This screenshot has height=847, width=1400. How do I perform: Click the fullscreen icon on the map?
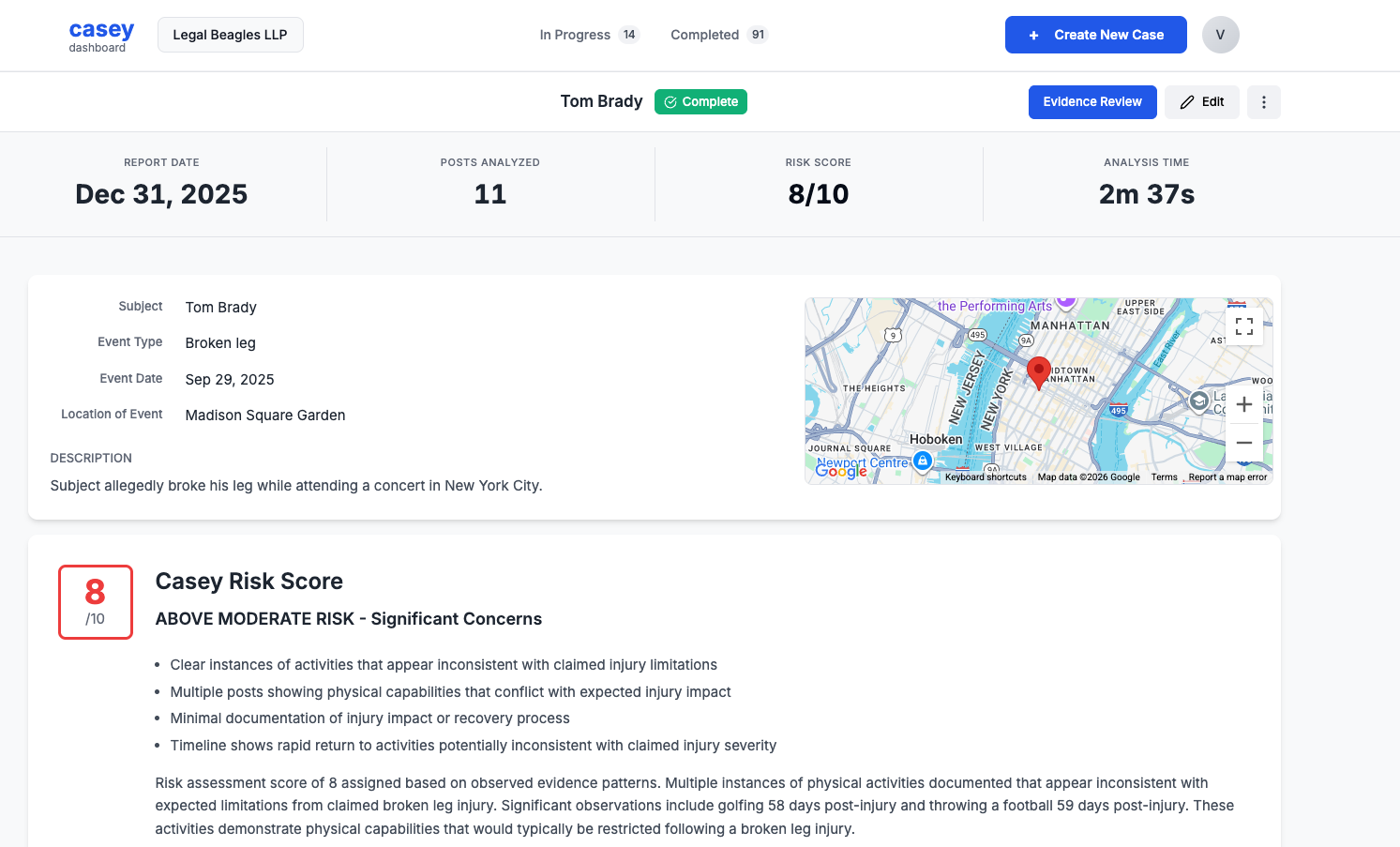pos(1244,326)
